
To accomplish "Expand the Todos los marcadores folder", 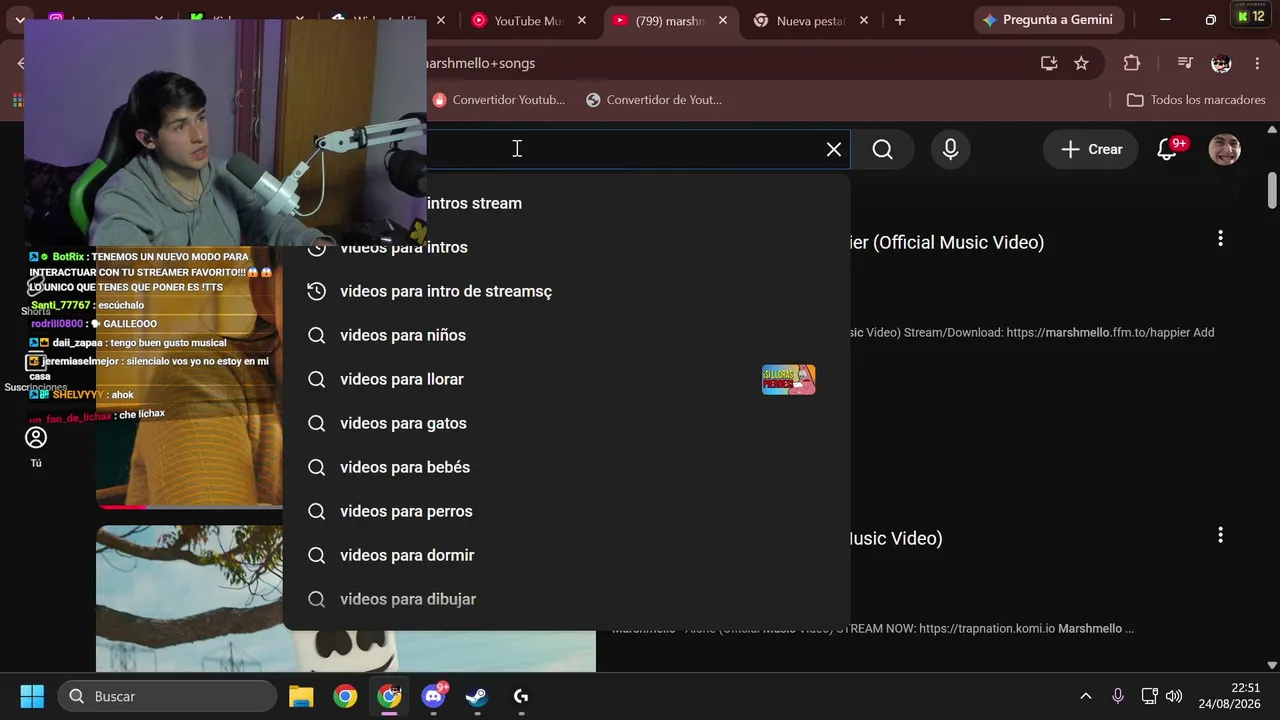I will 1196,100.
